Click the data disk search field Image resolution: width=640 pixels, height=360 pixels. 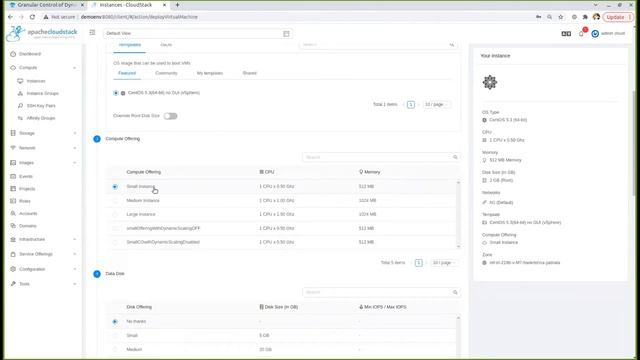point(376,292)
